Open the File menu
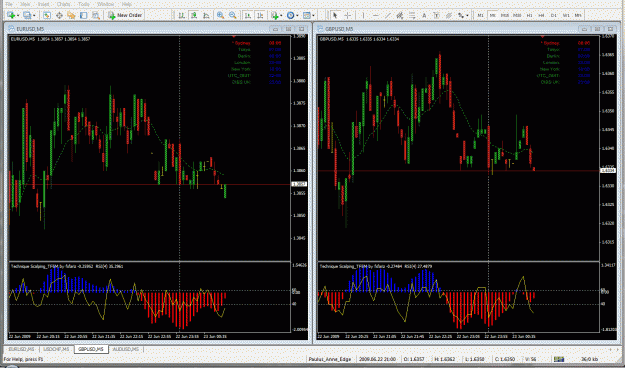625x368 pixels. 9,4
